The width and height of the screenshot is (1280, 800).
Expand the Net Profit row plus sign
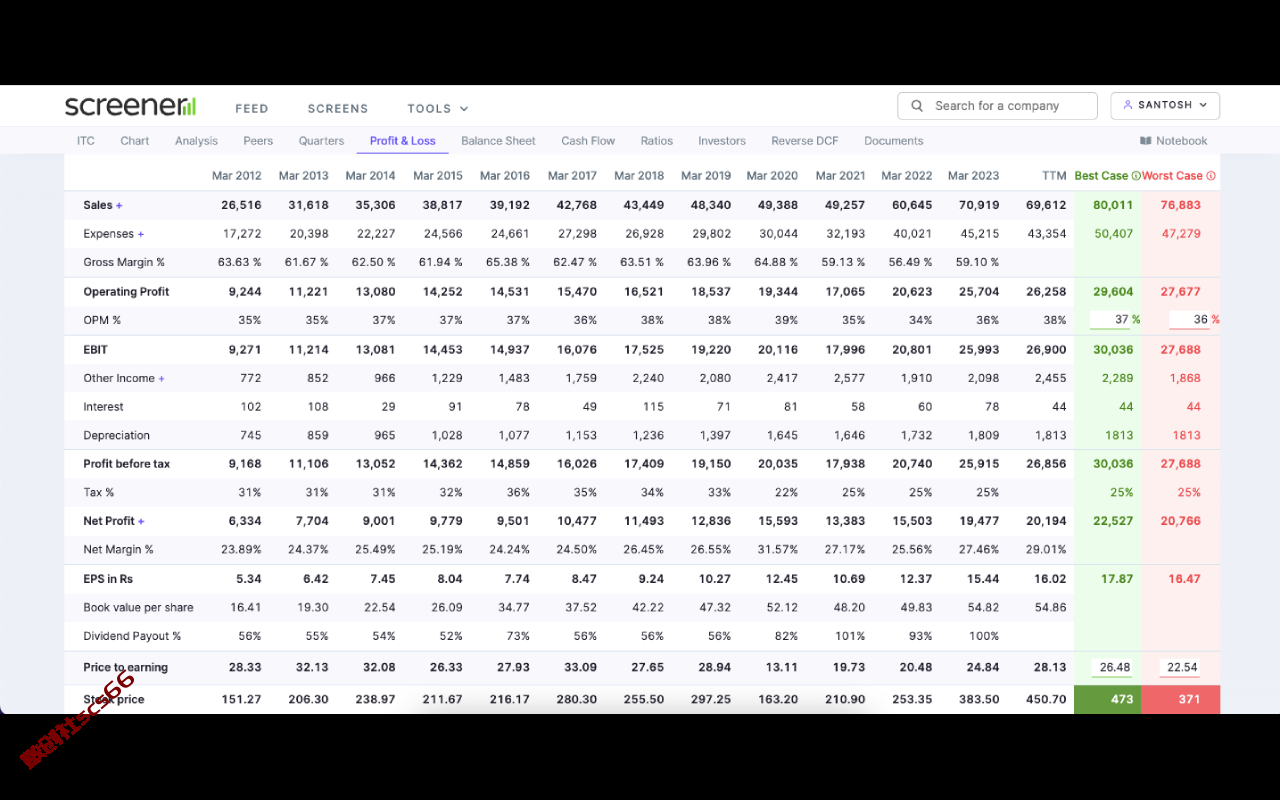[141, 521]
